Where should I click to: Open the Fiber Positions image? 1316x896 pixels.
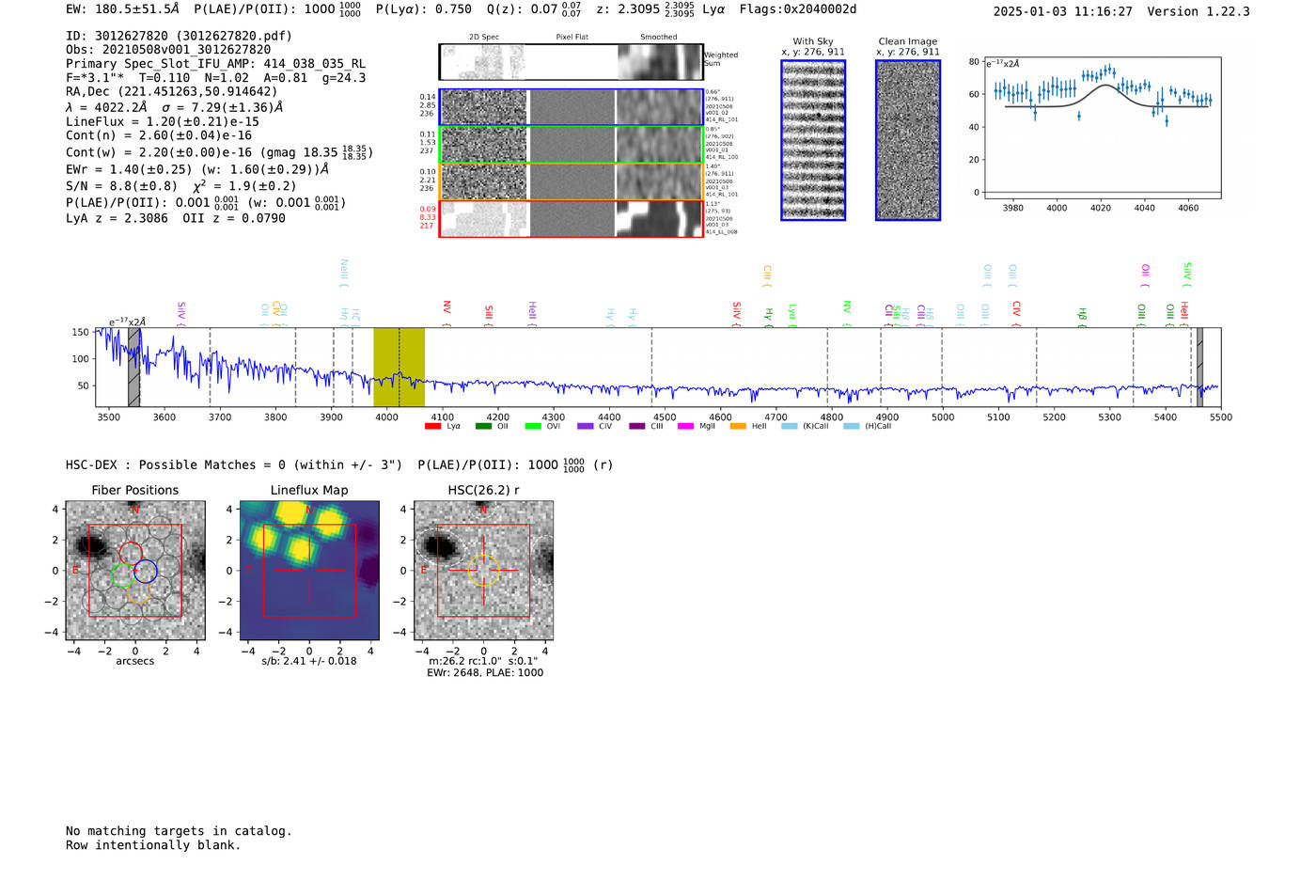pos(135,571)
